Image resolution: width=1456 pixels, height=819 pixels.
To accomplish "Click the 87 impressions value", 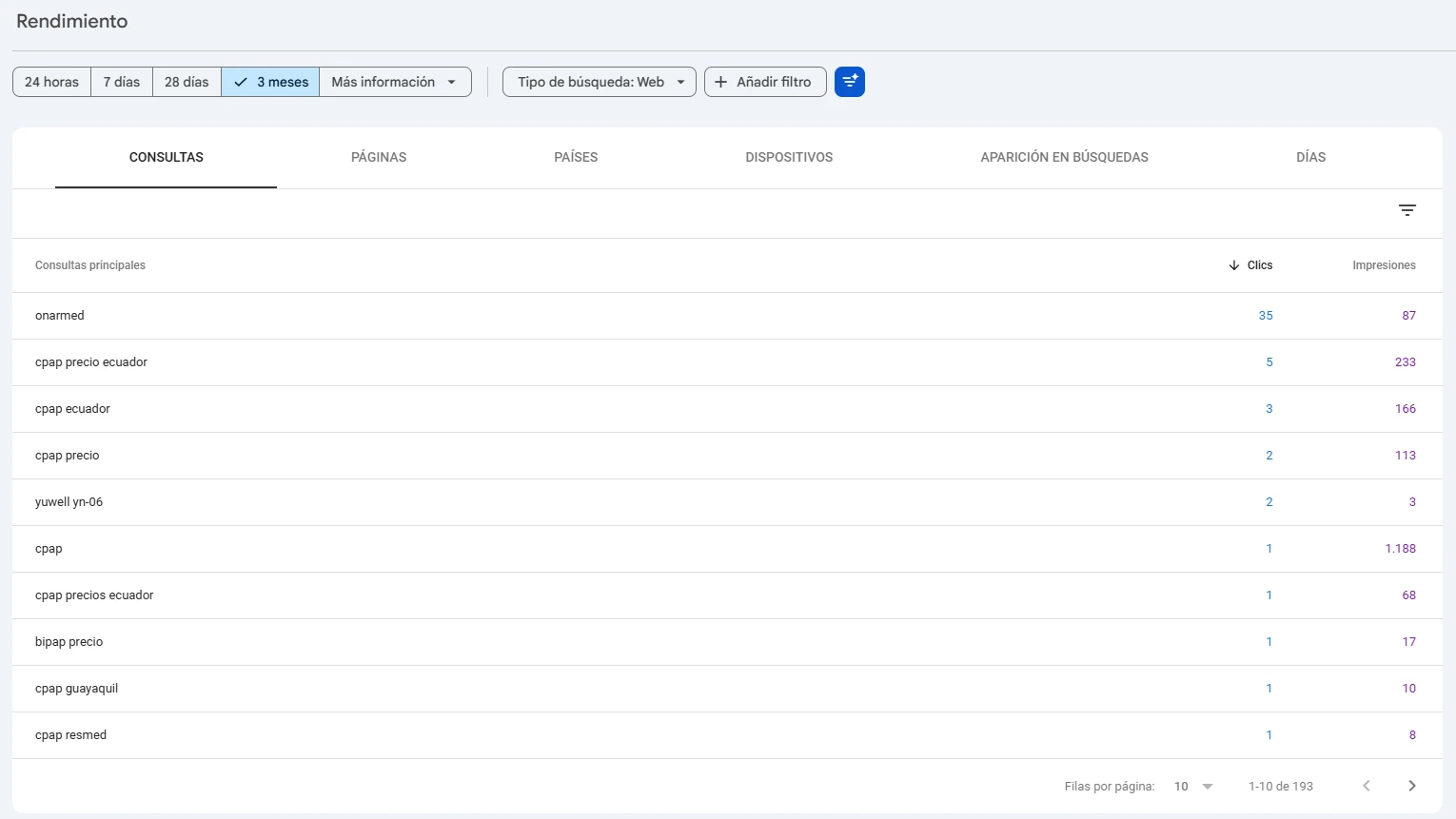I will point(1408,316).
